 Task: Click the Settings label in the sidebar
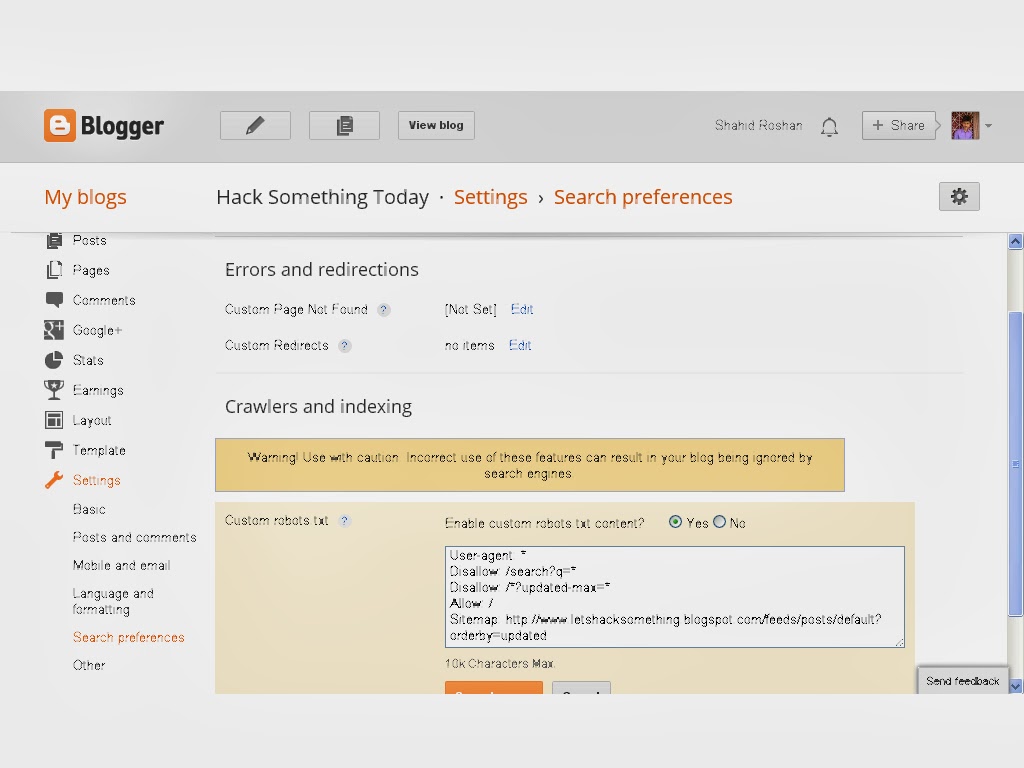click(x=97, y=481)
